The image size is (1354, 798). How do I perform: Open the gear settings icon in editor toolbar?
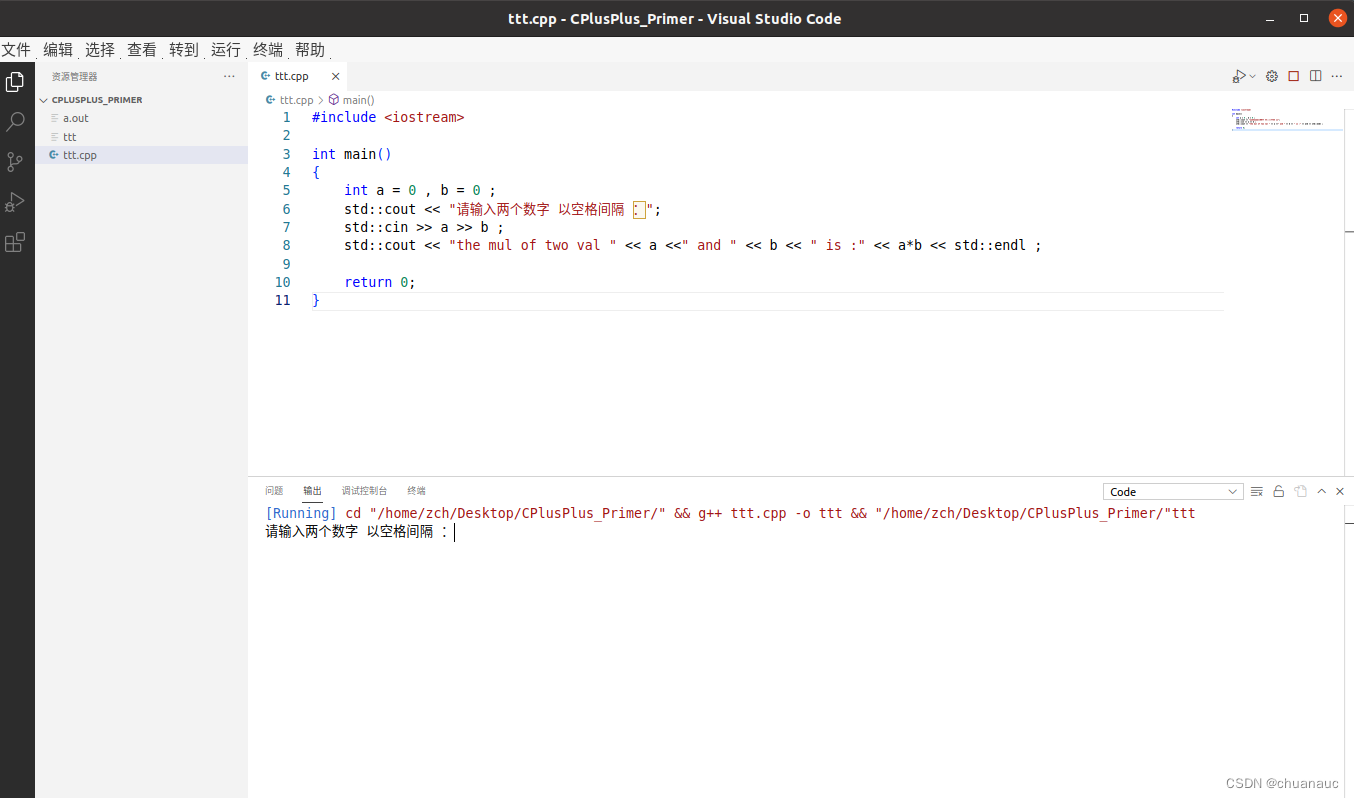pyautogui.click(x=1272, y=76)
